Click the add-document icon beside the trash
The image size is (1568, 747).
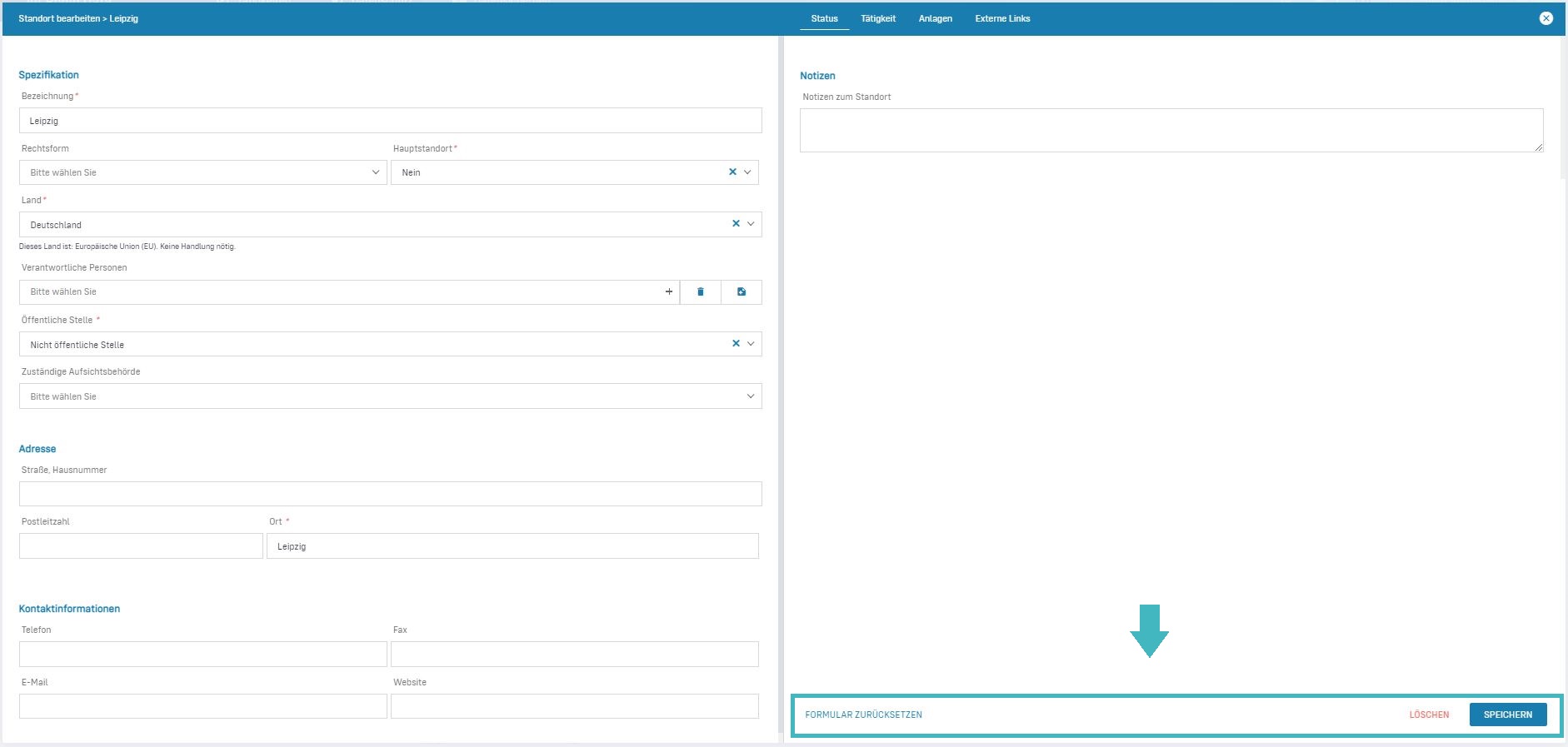pyautogui.click(x=742, y=292)
